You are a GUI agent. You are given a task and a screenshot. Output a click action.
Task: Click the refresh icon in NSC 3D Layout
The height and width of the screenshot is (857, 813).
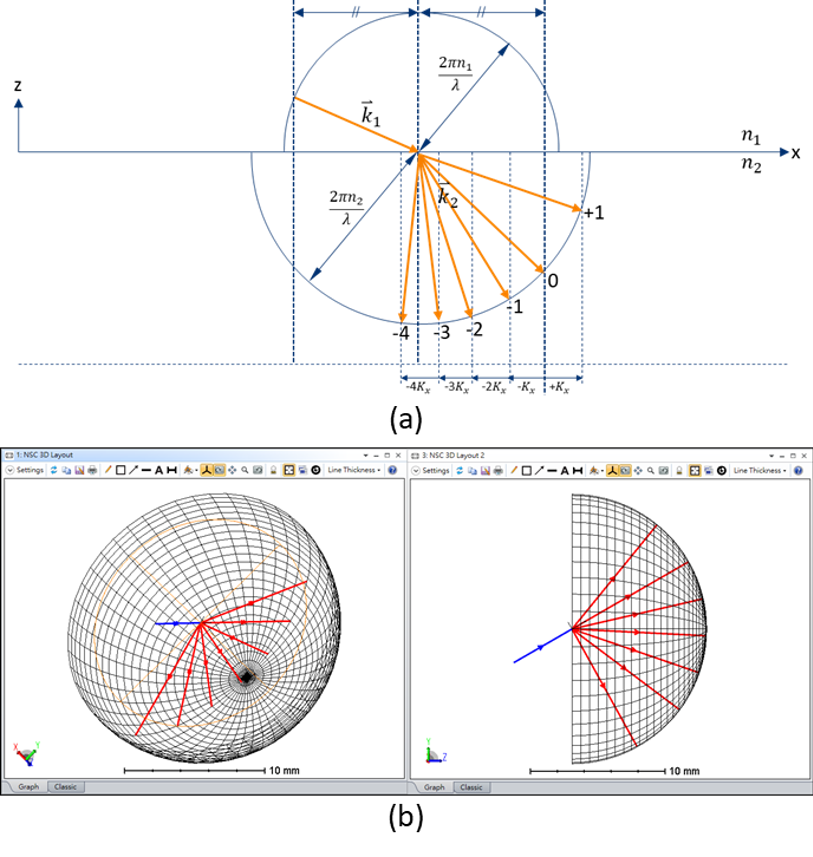(x=53, y=470)
